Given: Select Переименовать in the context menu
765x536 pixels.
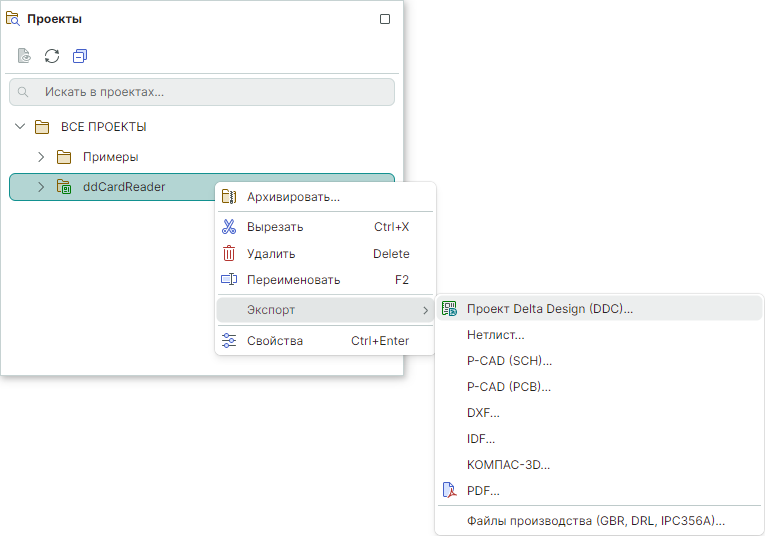Looking at the screenshot, I should (293, 280).
